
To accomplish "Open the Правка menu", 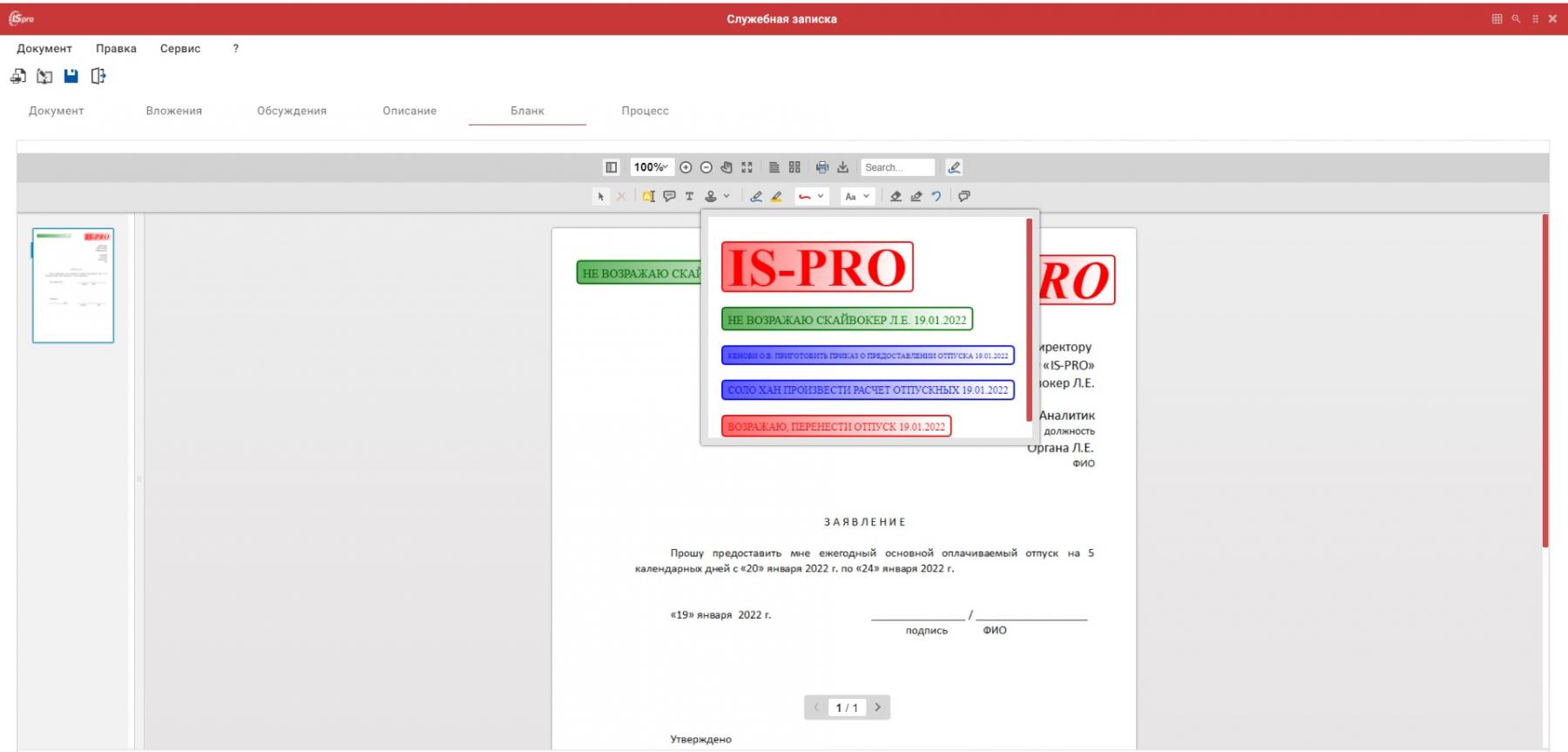I will click(116, 49).
